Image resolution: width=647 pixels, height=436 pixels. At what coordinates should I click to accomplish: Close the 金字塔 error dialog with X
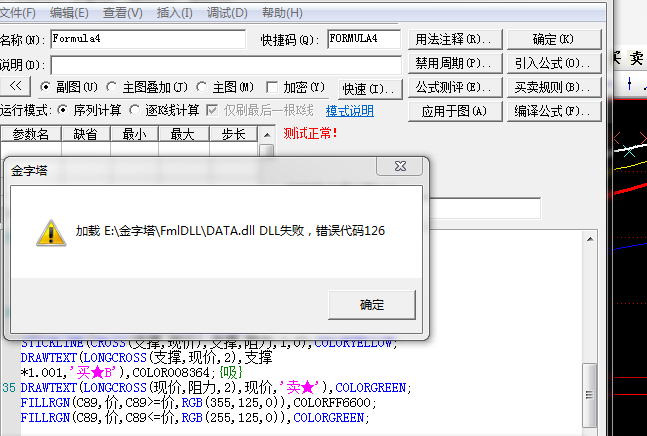399,166
